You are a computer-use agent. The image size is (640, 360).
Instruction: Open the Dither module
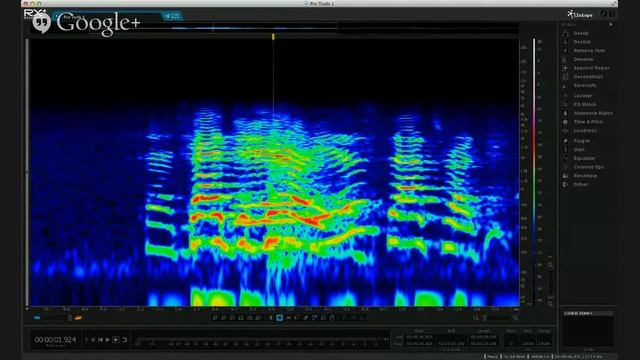coord(580,184)
